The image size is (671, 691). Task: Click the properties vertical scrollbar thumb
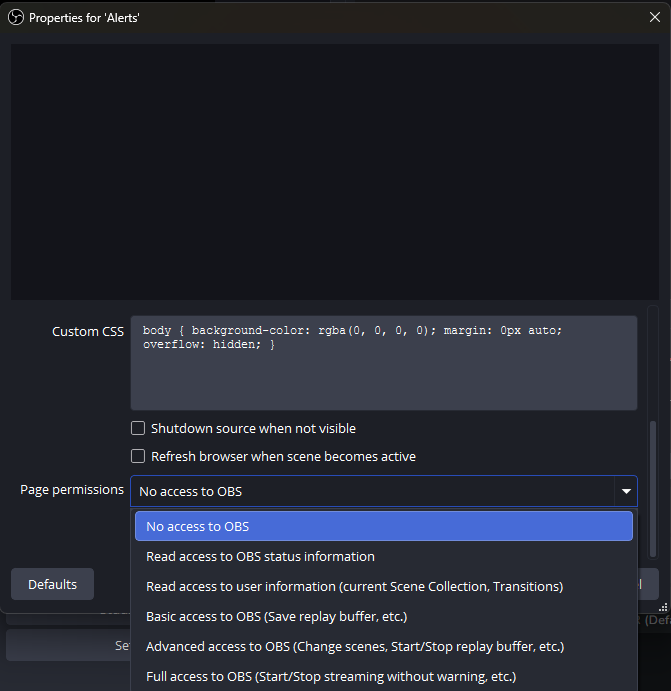point(653,489)
